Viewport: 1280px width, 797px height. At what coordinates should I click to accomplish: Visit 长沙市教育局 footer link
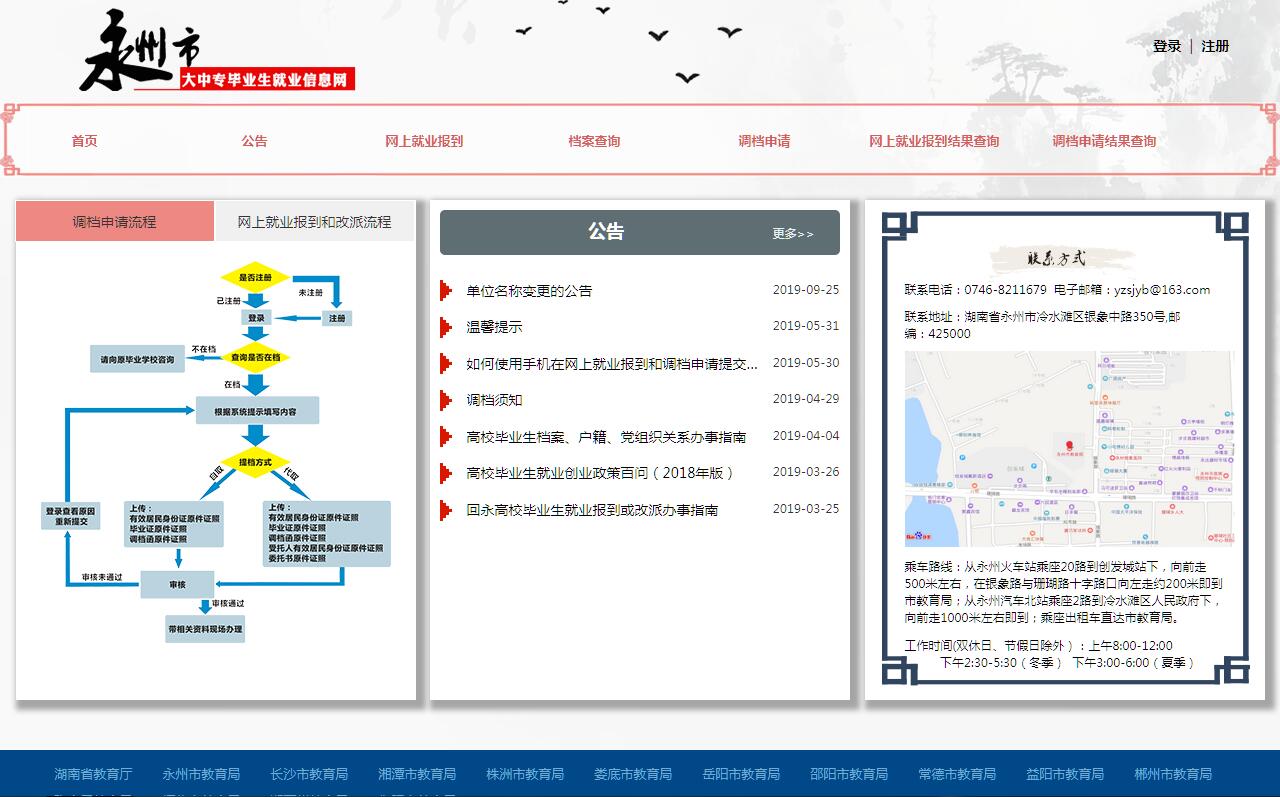point(309,774)
